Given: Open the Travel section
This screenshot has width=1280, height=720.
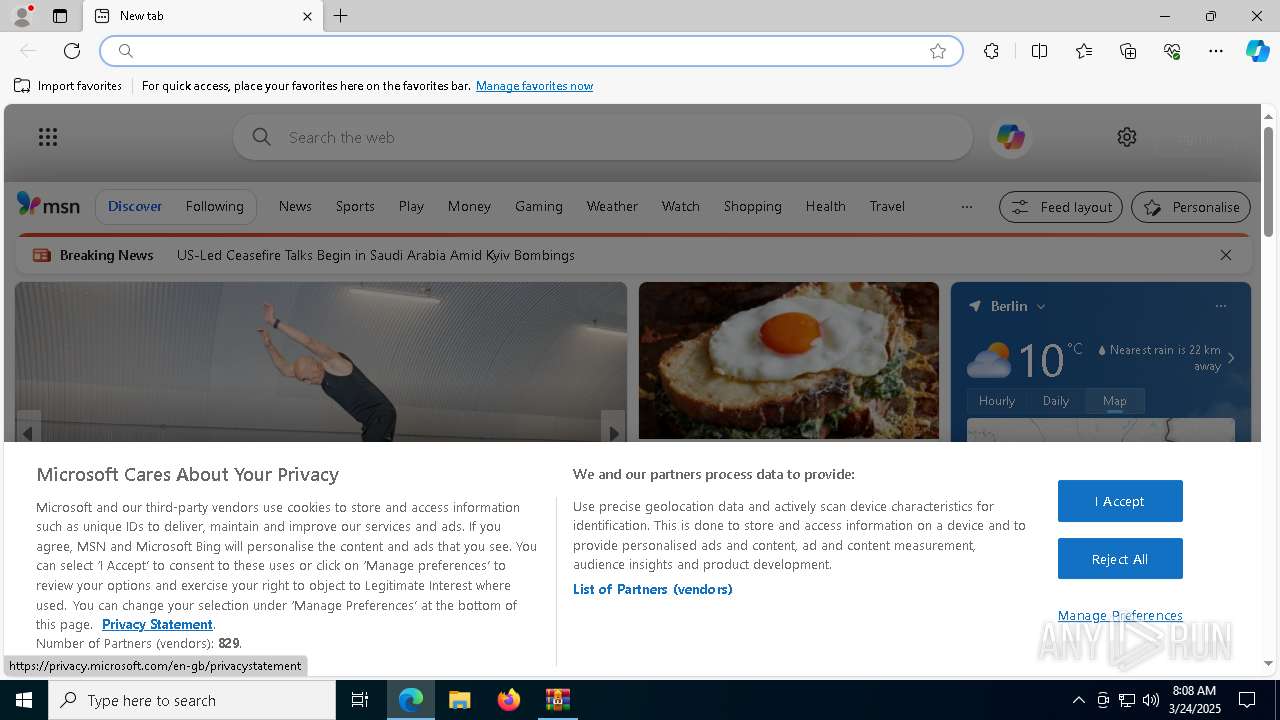Looking at the screenshot, I should tap(887, 206).
